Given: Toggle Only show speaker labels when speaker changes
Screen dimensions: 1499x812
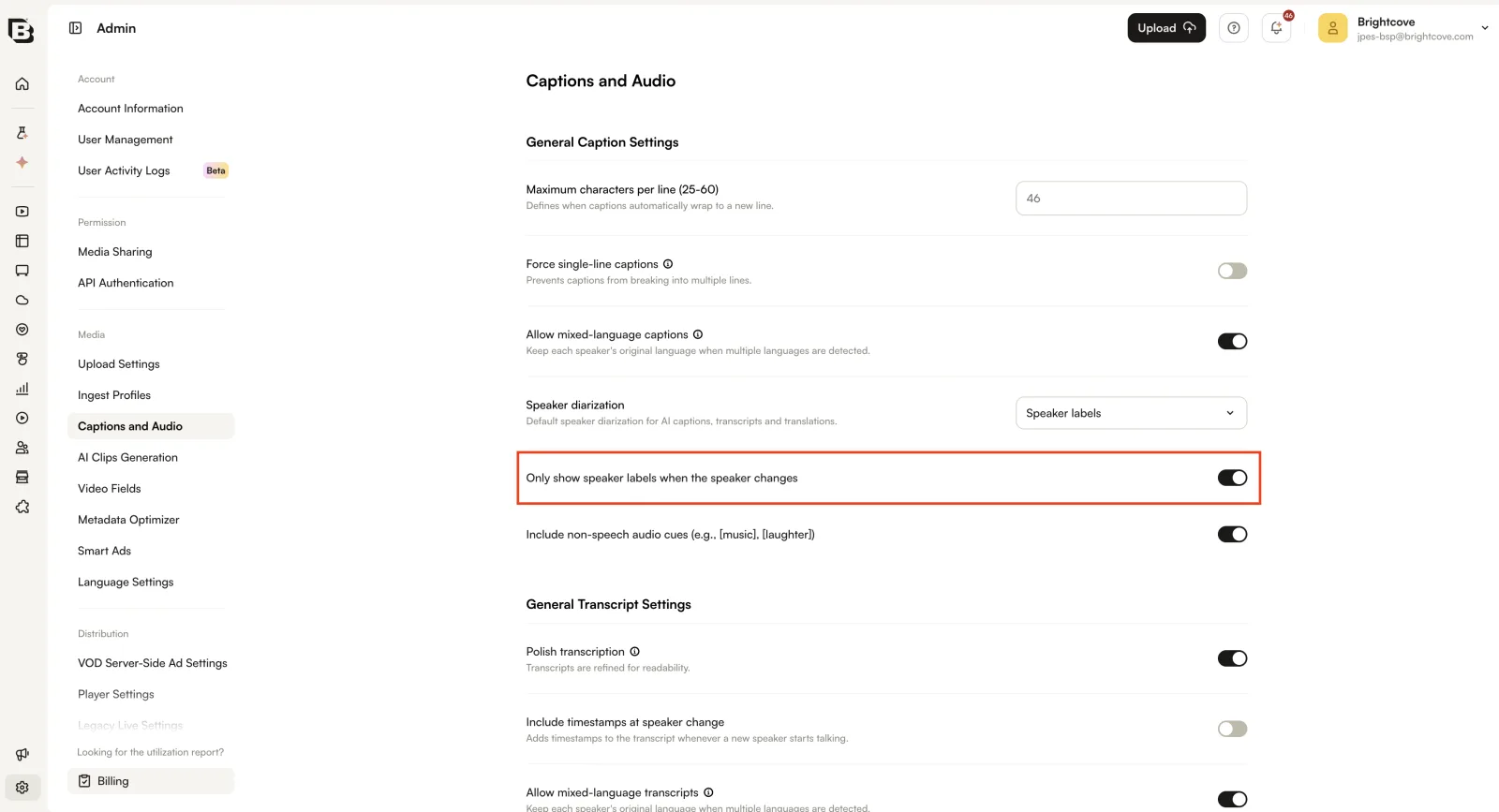Looking at the screenshot, I should pos(1232,478).
